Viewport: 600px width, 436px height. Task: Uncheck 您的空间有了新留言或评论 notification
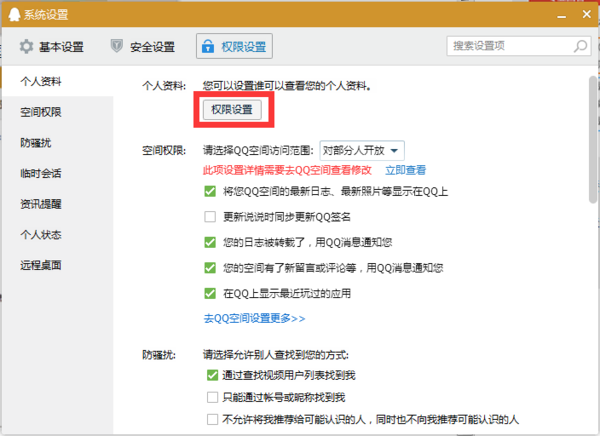click(210, 268)
